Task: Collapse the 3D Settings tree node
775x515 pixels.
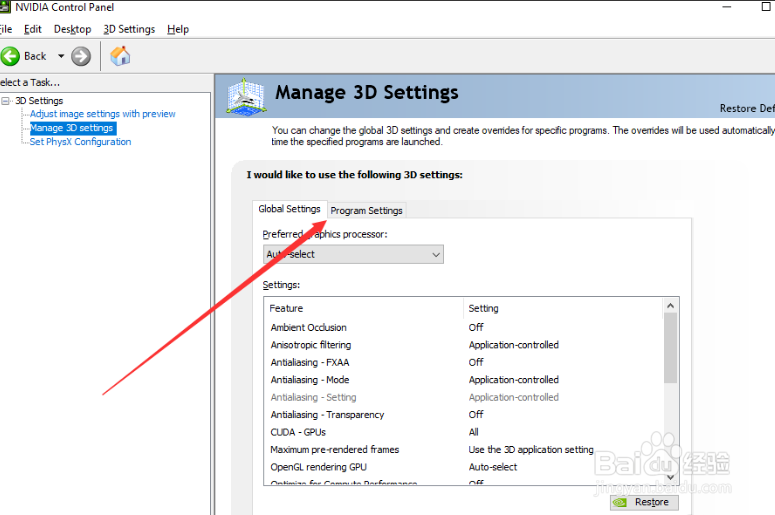Action: pyautogui.click(x=6, y=101)
